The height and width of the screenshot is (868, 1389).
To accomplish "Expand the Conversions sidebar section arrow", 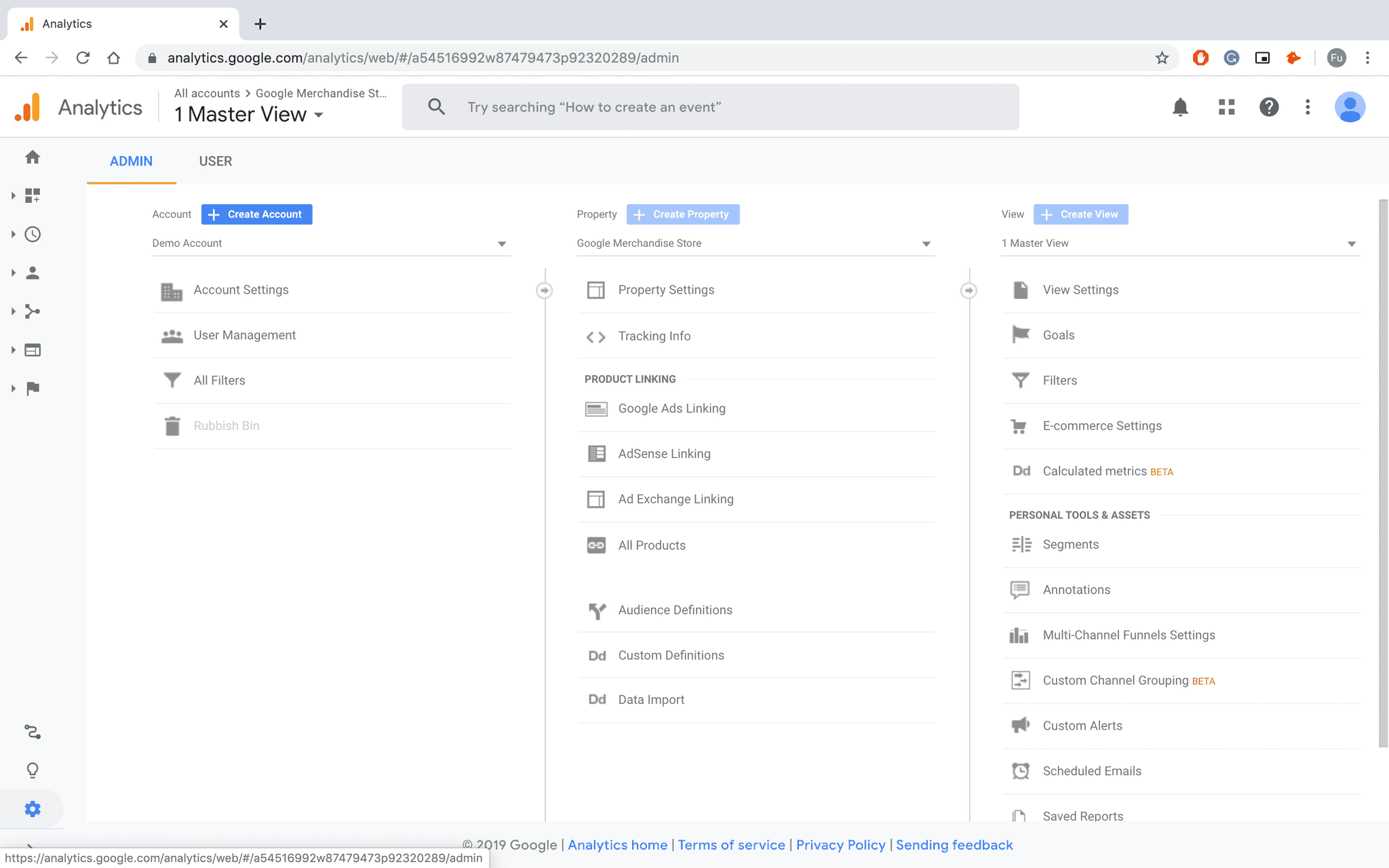I will point(13,389).
